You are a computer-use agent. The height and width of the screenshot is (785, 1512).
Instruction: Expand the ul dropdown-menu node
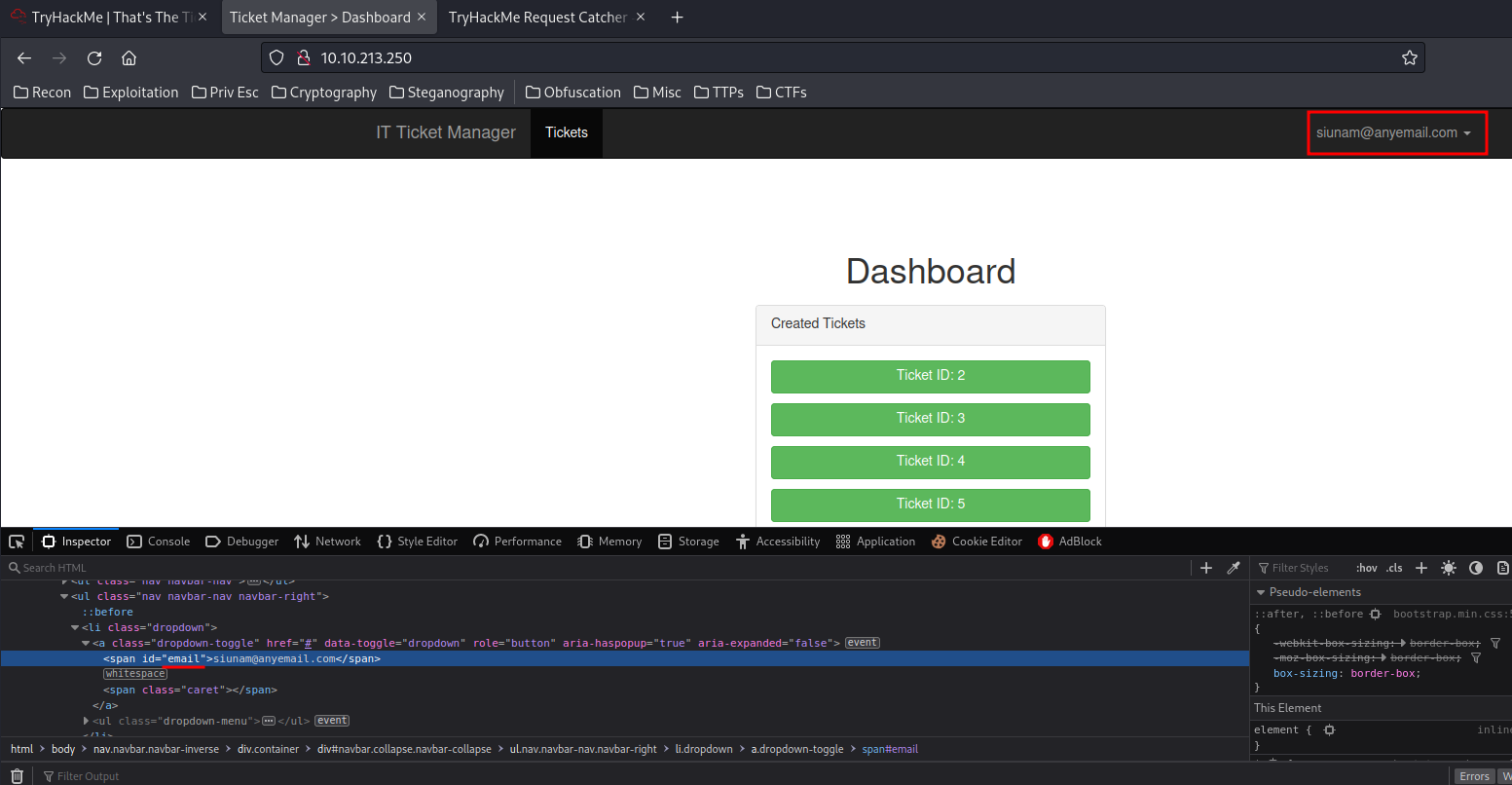pos(87,722)
